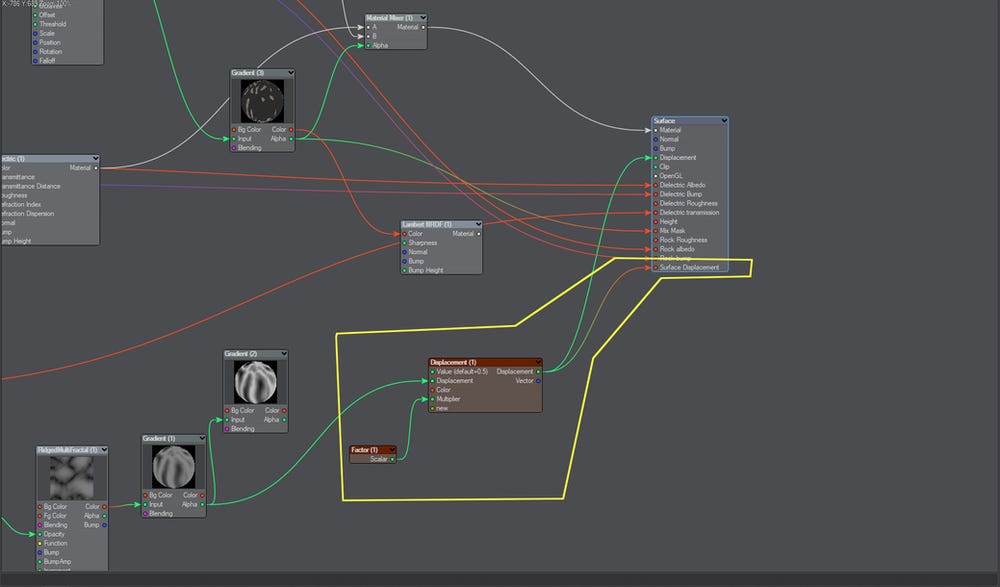The image size is (1000, 587).
Task: Collapse the Displacement (1) node arrow
Action: [538, 362]
